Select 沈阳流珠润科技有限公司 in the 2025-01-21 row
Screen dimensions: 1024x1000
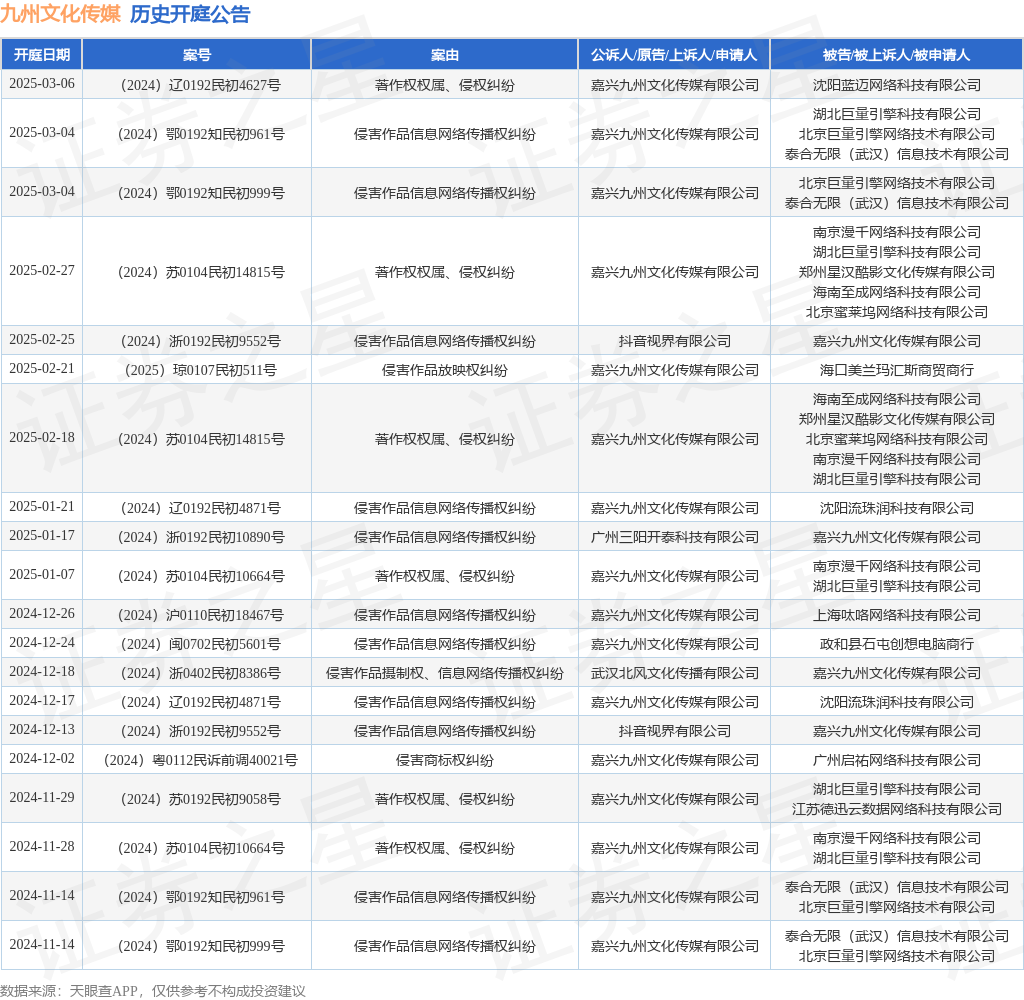pos(897,509)
